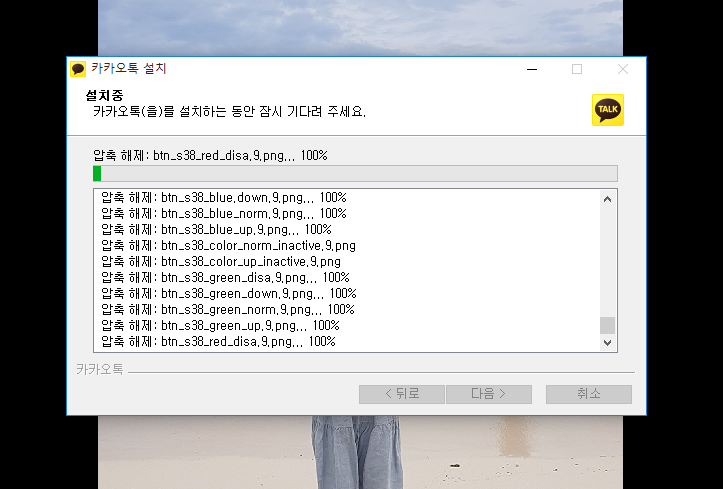Select log line btn_s38_green_disa.9.png
Viewport: 723px width, 489px height.
(x=225, y=277)
